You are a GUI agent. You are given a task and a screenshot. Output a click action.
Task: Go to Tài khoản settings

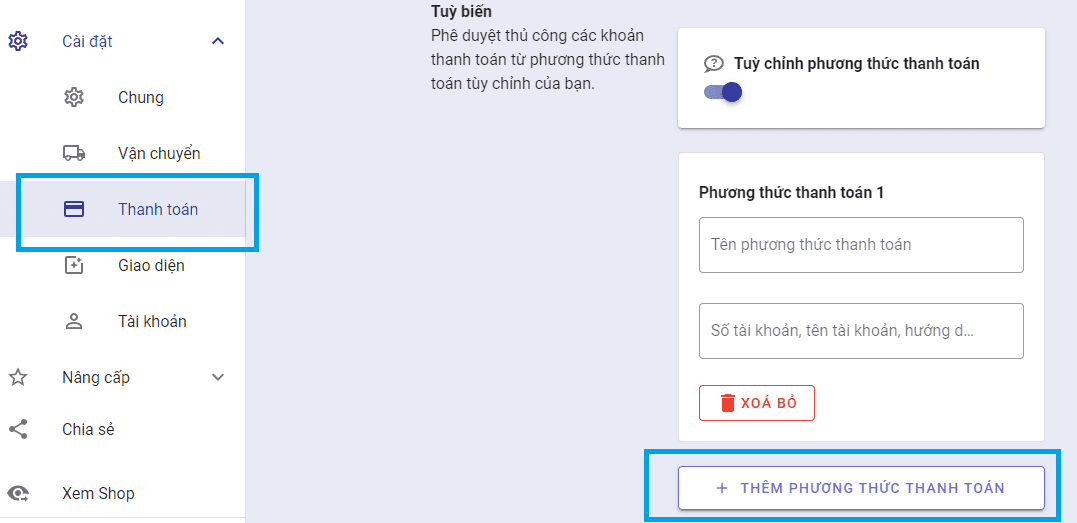(x=152, y=322)
